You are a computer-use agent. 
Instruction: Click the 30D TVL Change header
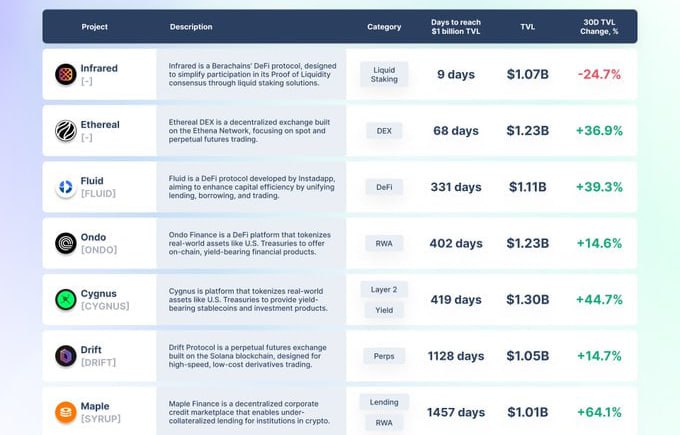click(x=599, y=26)
